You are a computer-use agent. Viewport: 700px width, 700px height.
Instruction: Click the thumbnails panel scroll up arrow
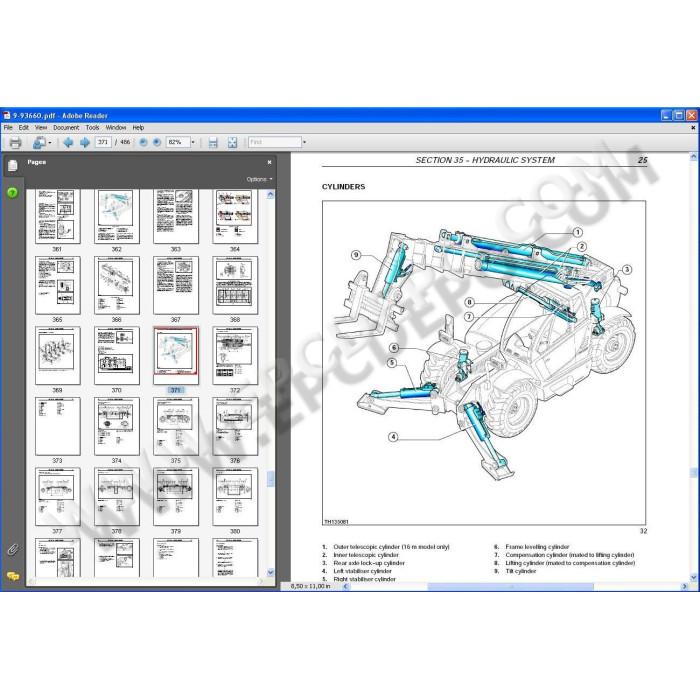click(x=270, y=195)
